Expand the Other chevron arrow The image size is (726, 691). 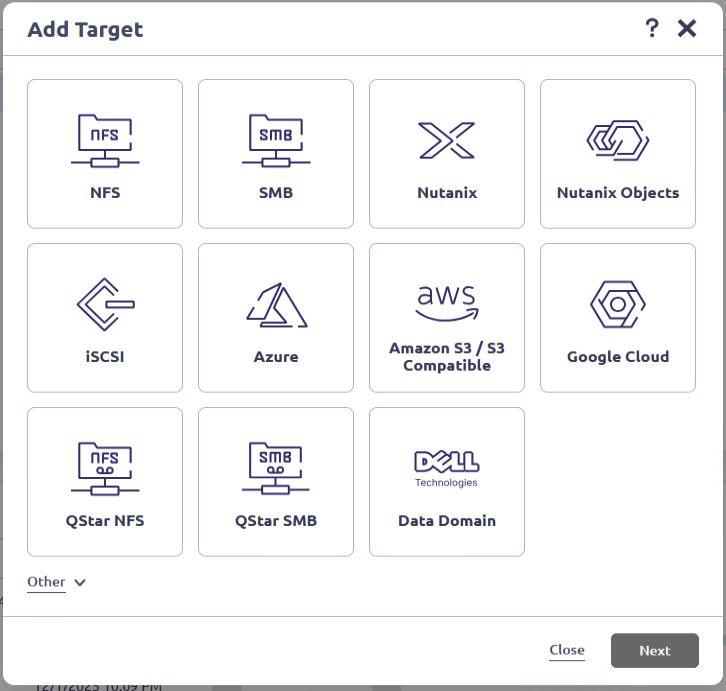click(80, 583)
